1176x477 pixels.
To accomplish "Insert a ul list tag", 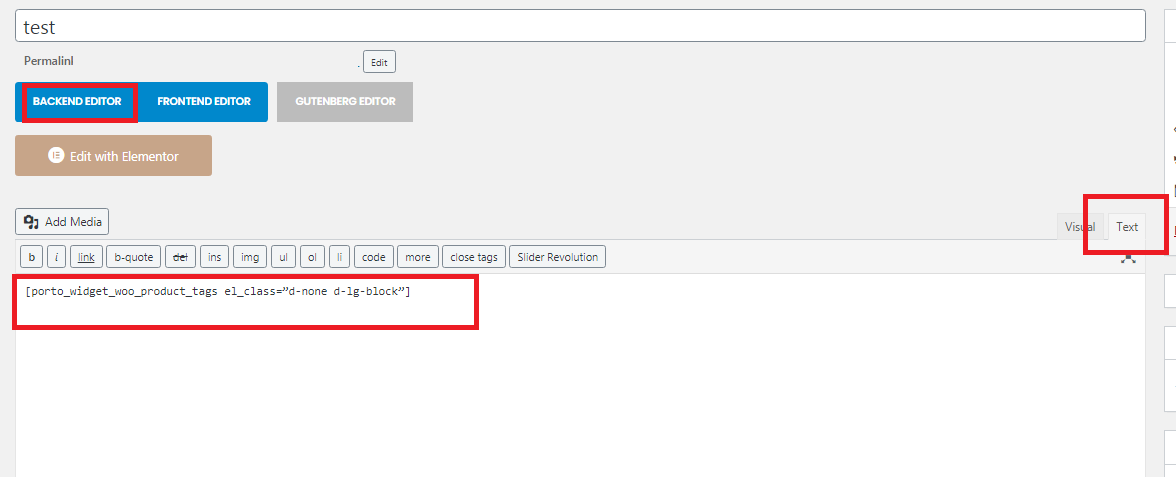I will (284, 257).
